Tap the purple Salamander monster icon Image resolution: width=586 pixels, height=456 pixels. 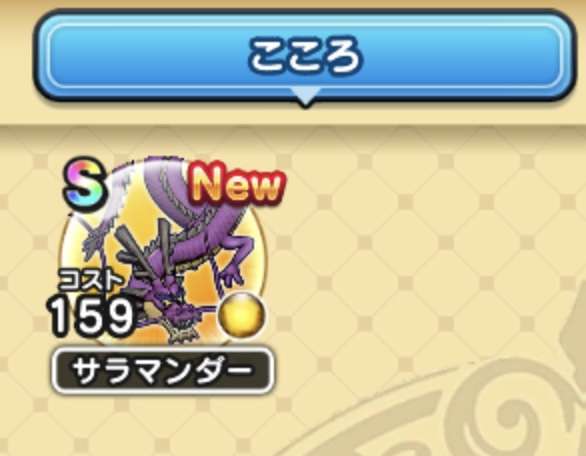tap(164, 250)
